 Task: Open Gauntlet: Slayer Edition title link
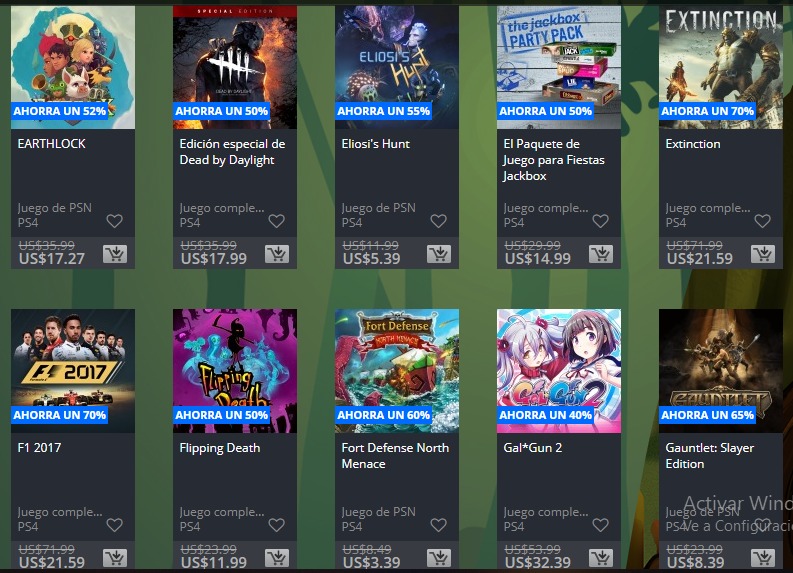(710, 456)
